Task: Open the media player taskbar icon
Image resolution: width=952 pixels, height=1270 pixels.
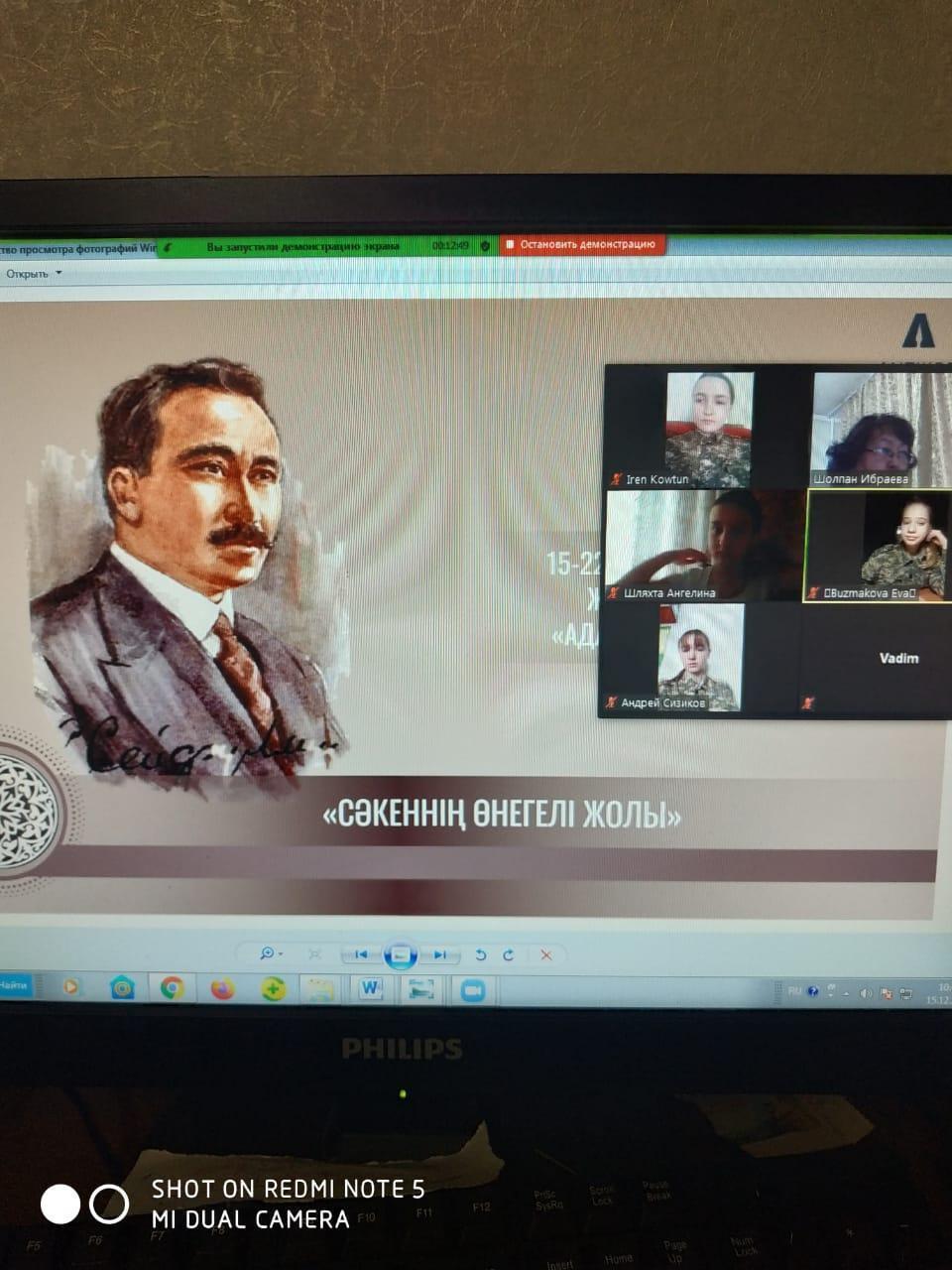Action: pos(71,987)
